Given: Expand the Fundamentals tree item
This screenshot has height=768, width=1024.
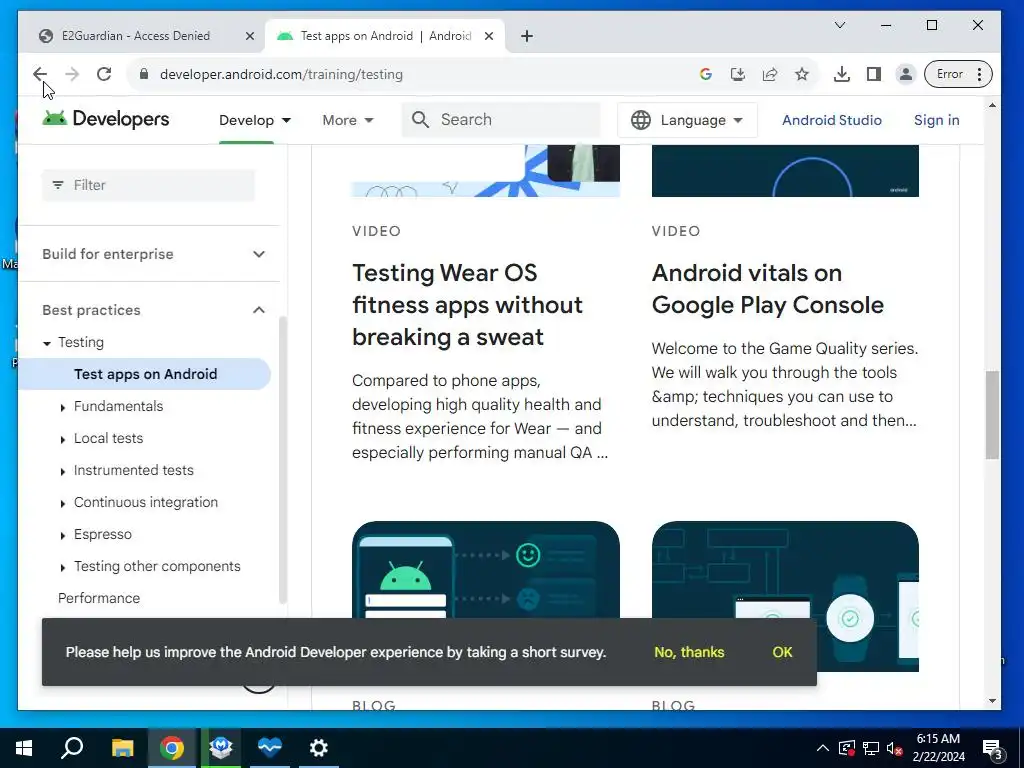Looking at the screenshot, I should (62, 408).
